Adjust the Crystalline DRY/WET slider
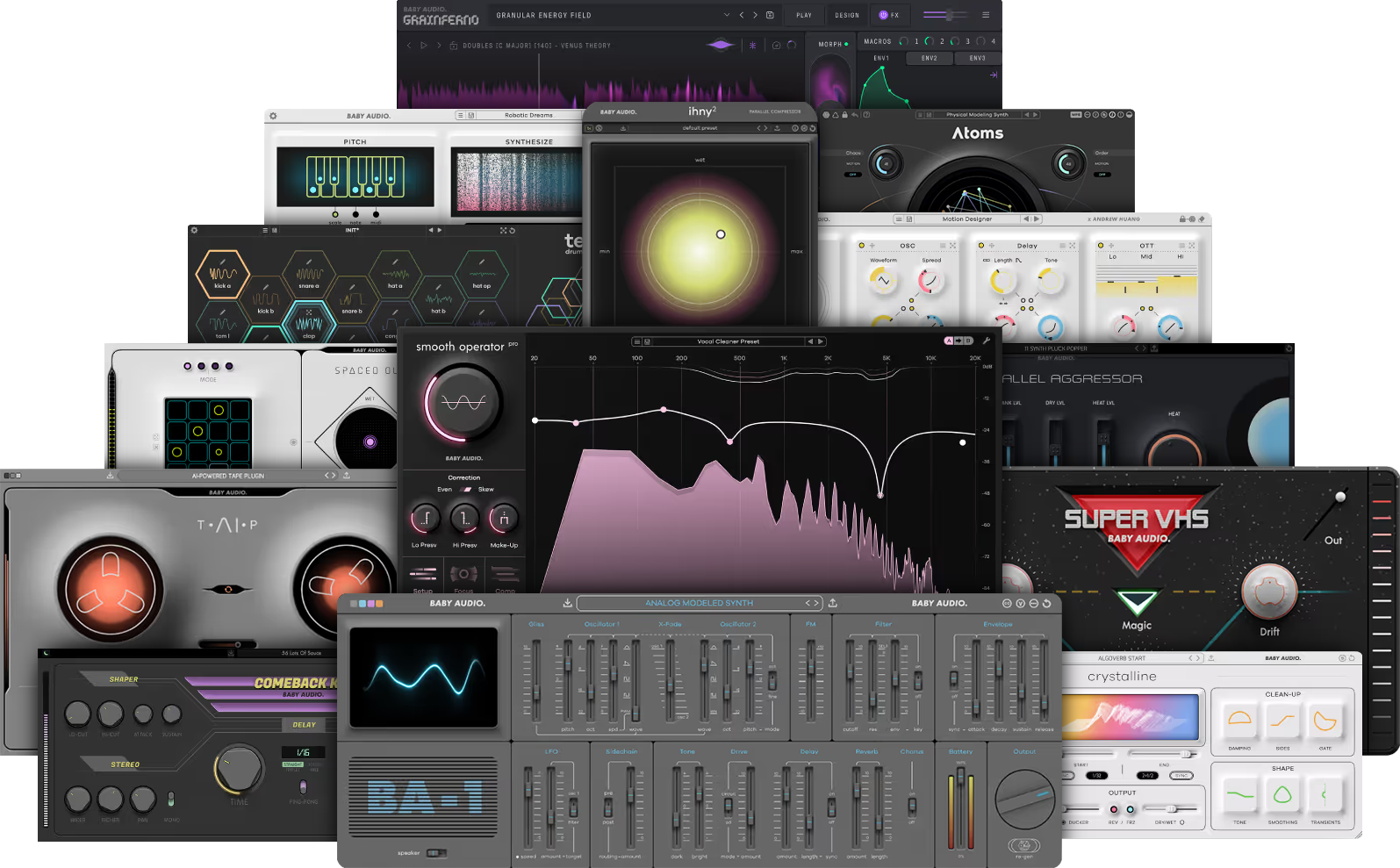Image resolution: width=1400 pixels, height=868 pixels. click(1169, 808)
